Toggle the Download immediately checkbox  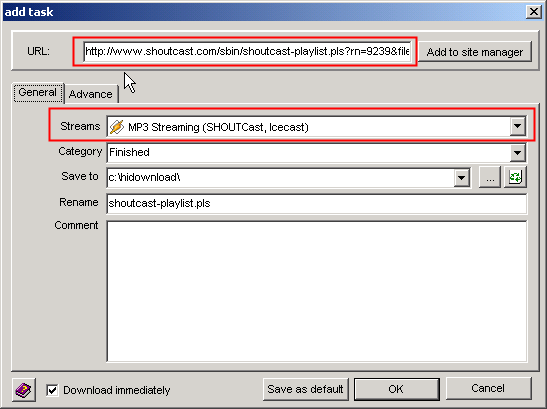pos(52,390)
